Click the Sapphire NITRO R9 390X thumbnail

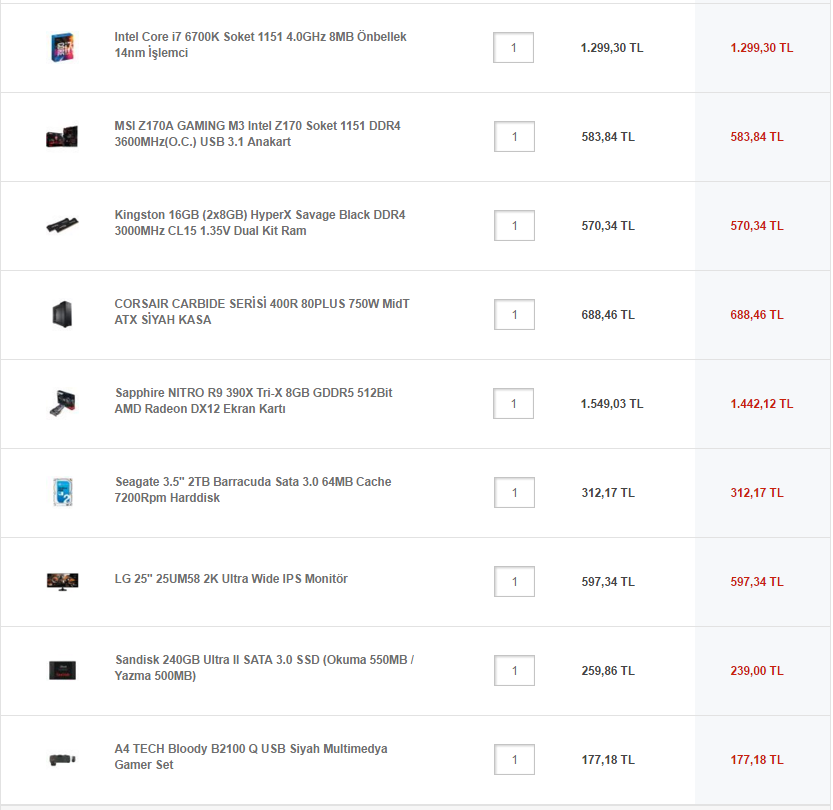[63, 403]
